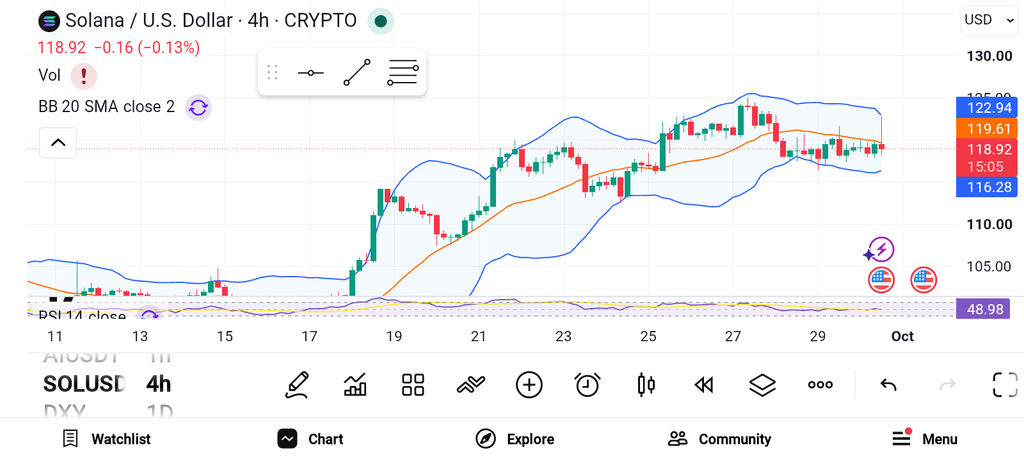Screen dimensions: 1024x461
Task: Redo action arrow
Action: coord(947,385)
